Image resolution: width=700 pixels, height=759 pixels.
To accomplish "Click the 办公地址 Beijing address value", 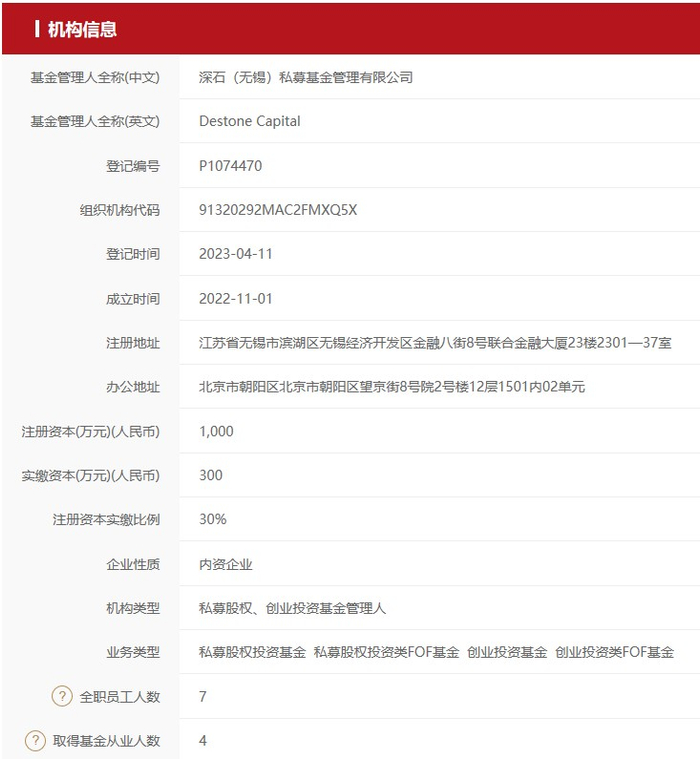I will 392,387.
